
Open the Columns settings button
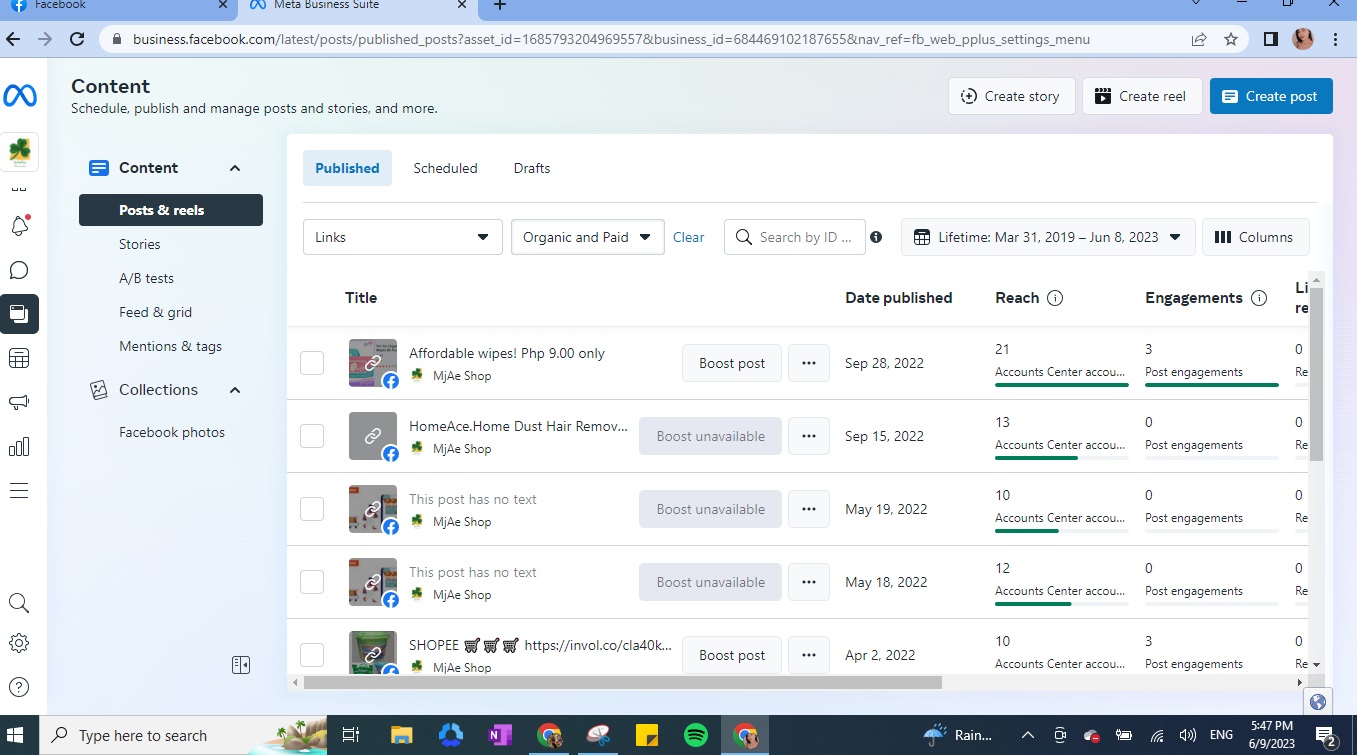coord(1255,237)
